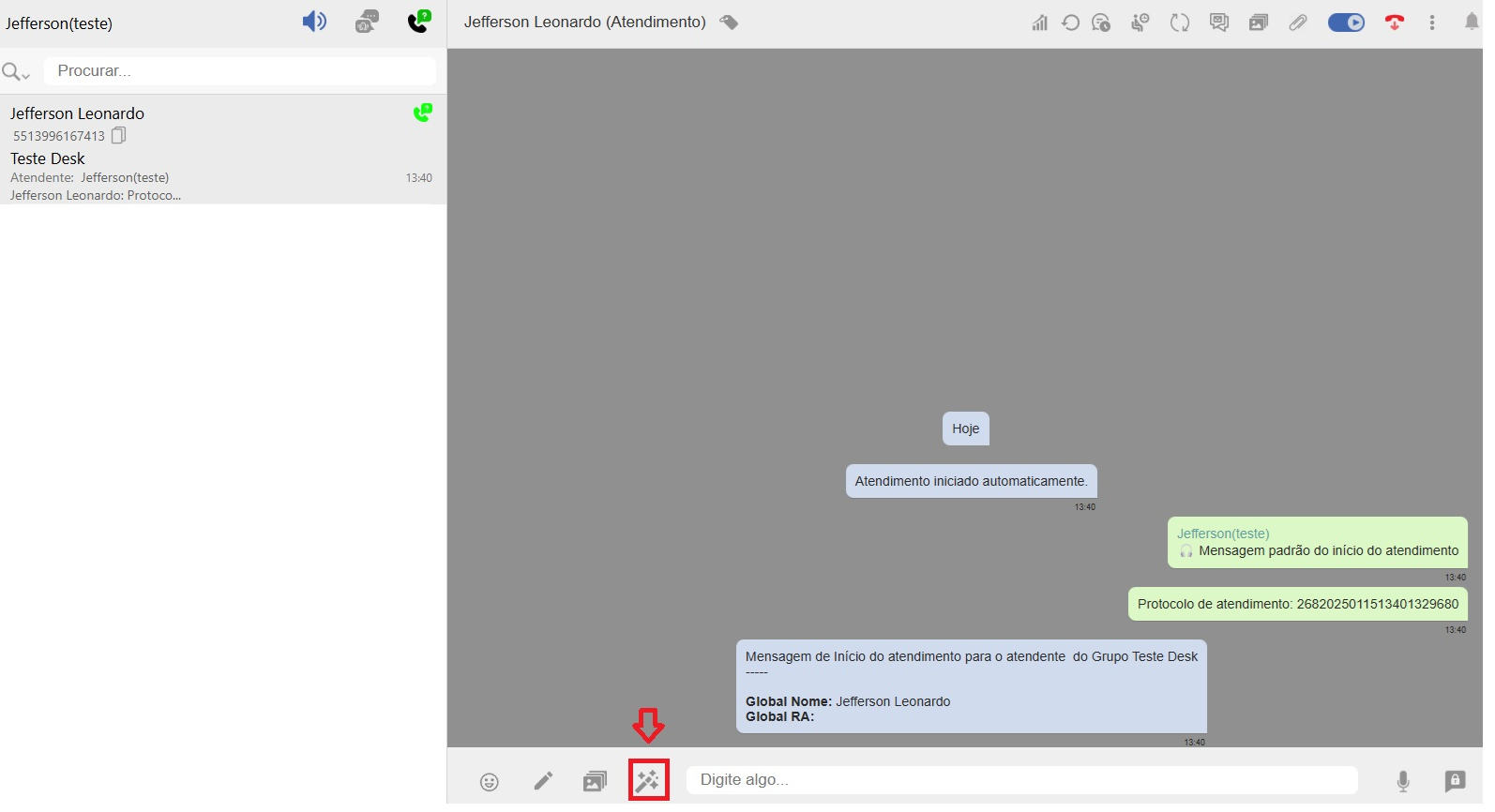Click the padlock chat icon at bottom right
The image size is (1495, 812).
[1455, 780]
